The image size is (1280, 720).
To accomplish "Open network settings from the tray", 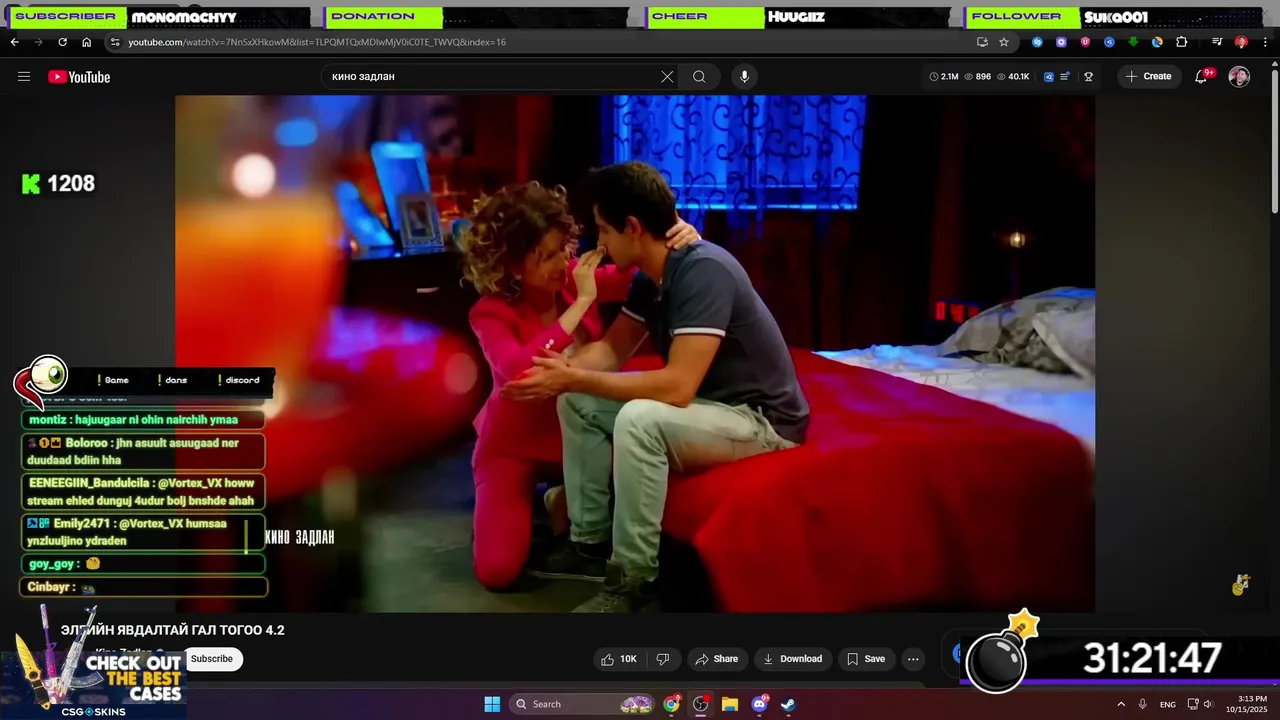I will pyautogui.click(x=1193, y=704).
